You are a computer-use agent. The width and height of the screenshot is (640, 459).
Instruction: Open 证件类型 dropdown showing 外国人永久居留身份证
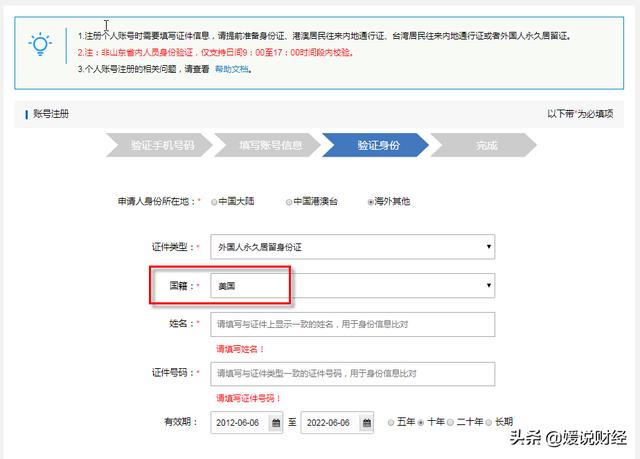coord(353,247)
